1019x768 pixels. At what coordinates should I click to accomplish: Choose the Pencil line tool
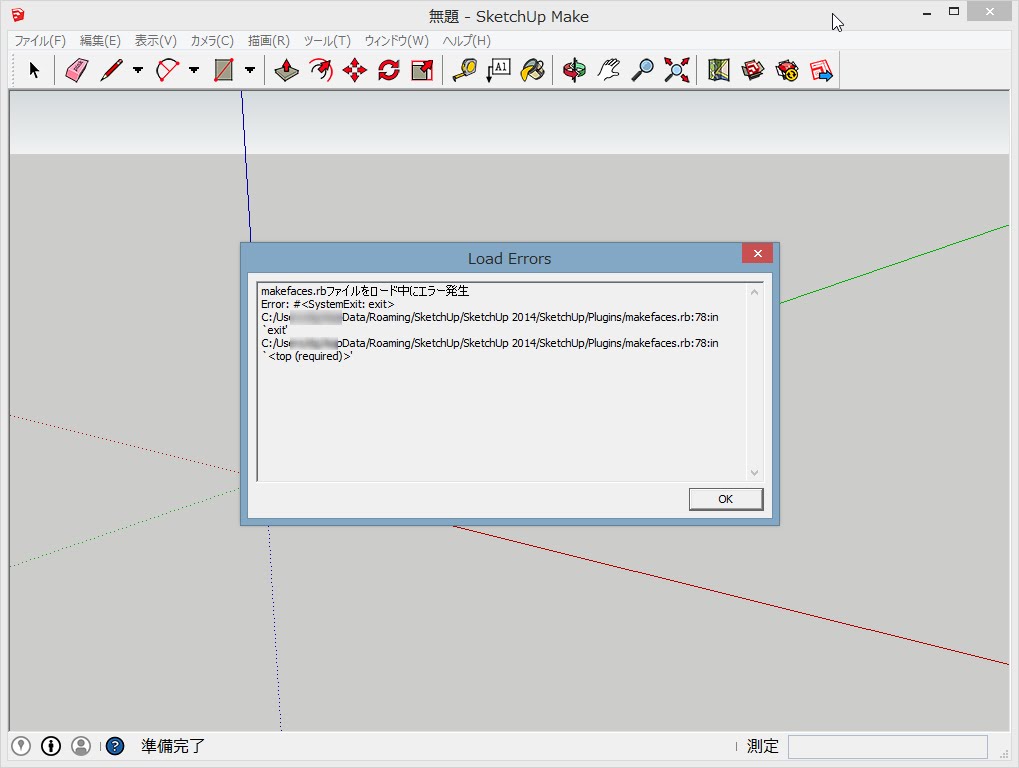[112, 70]
